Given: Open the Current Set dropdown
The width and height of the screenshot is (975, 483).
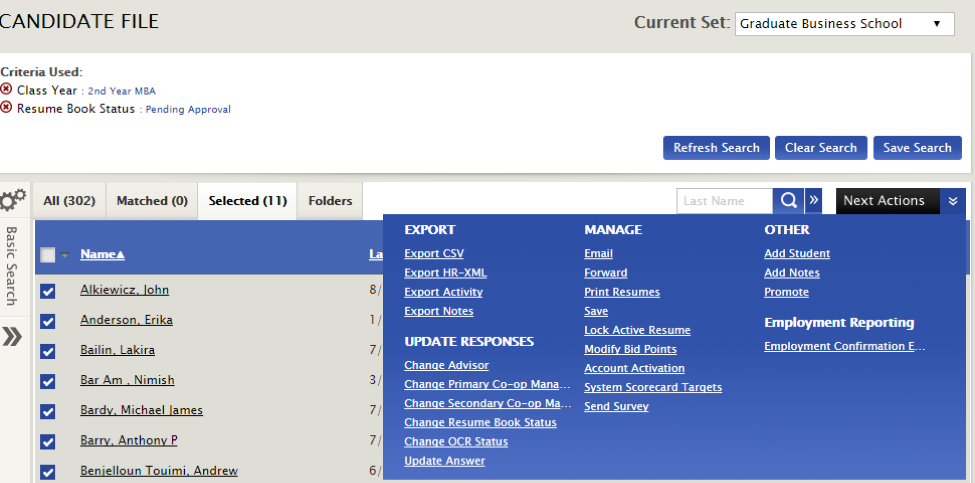Looking at the screenshot, I should pos(844,24).
